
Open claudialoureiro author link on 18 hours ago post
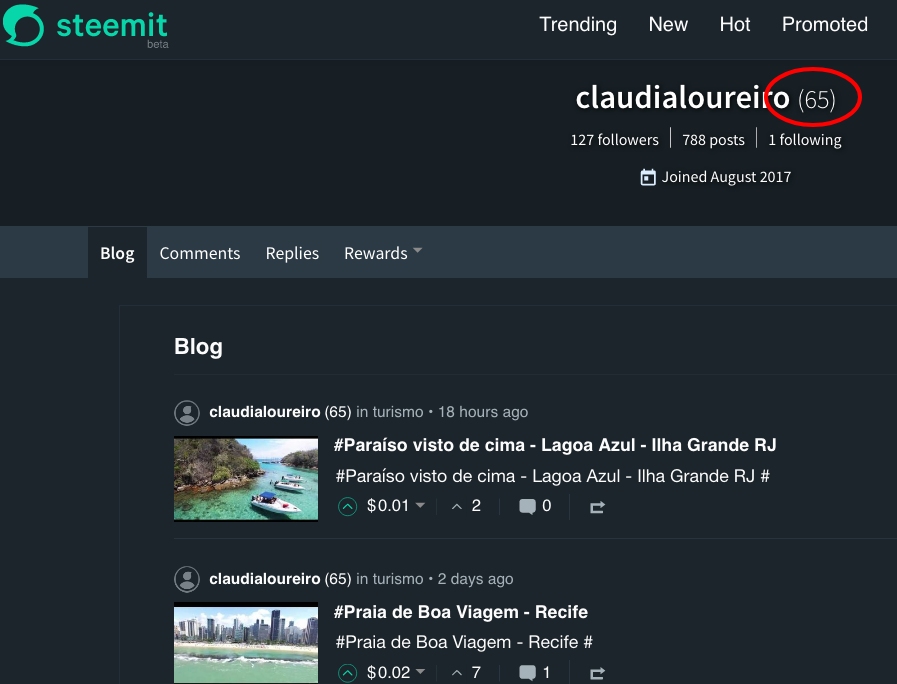point(265,412)
